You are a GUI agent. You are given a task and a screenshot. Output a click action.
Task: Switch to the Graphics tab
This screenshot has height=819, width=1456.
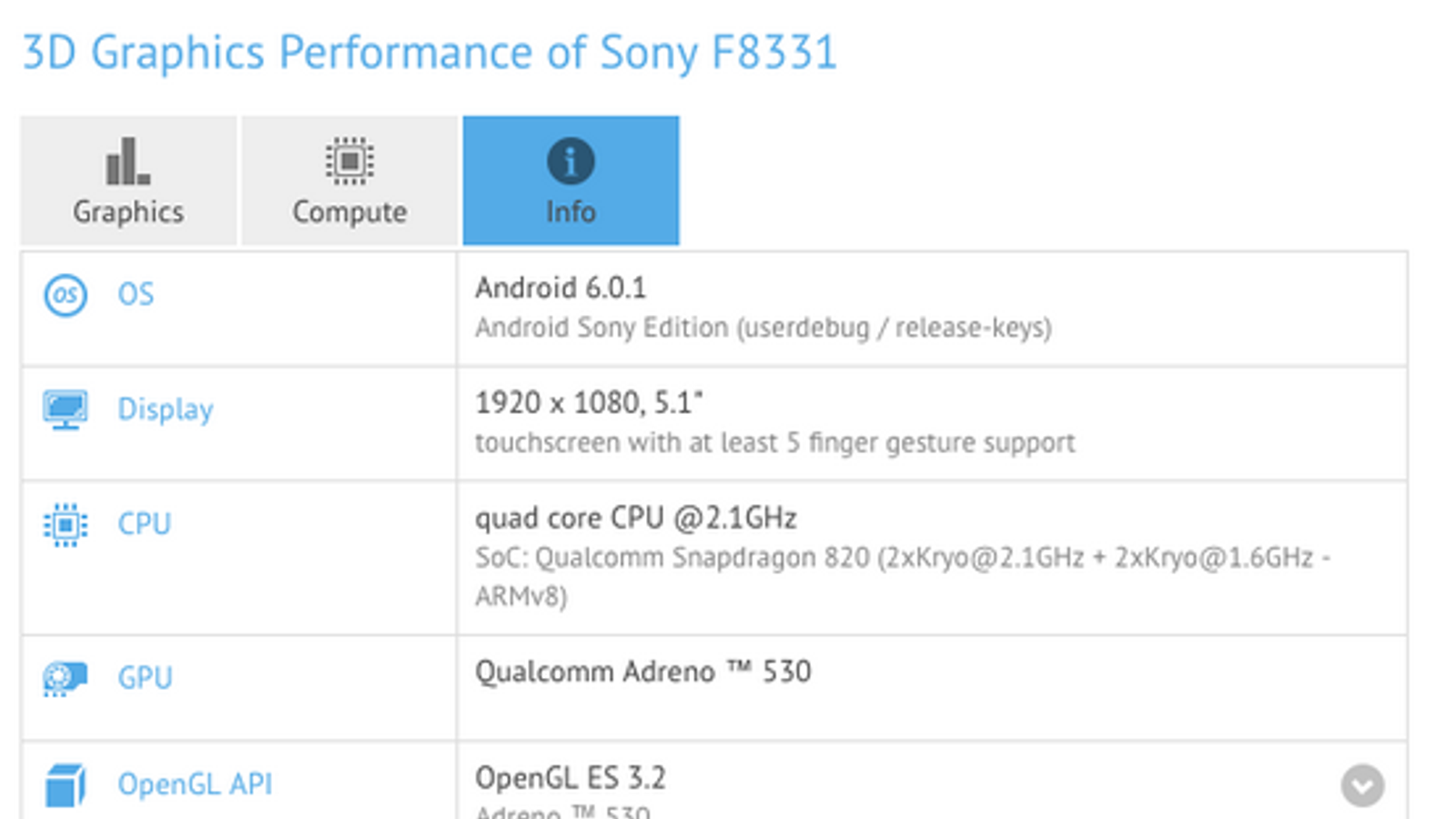click(128, 181)
